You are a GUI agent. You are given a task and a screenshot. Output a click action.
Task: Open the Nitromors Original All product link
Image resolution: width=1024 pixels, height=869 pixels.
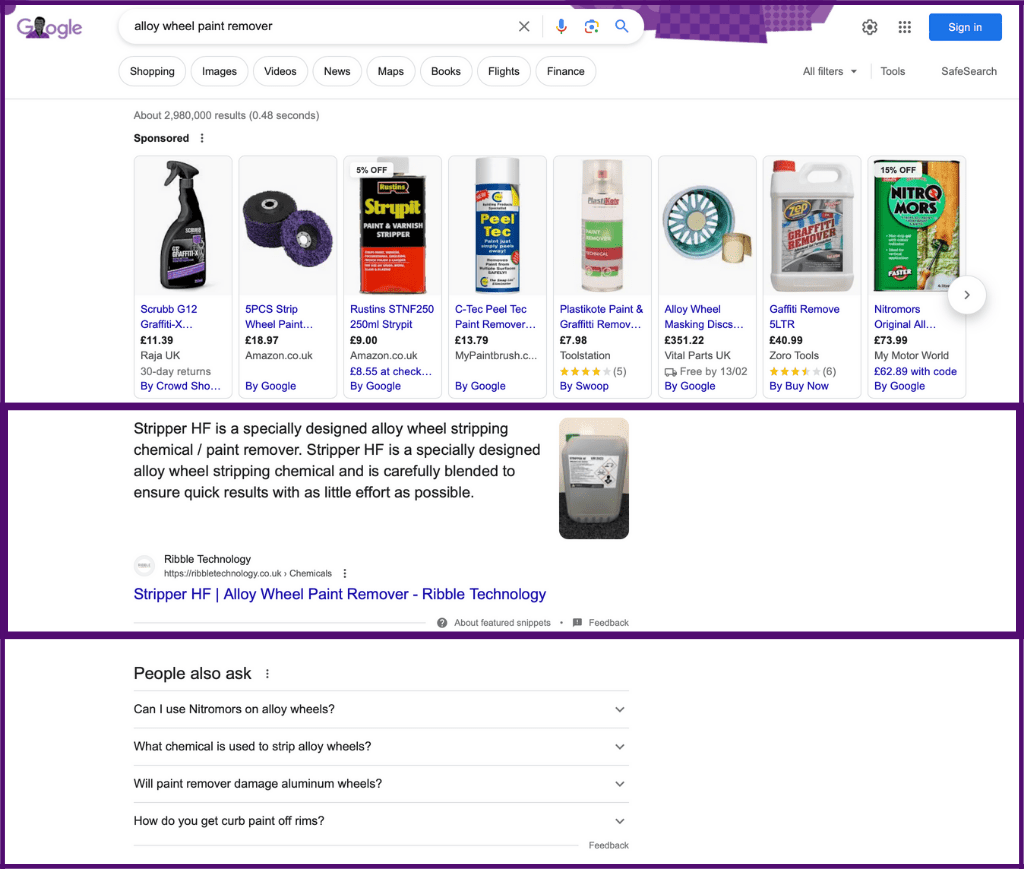[904, 317]
